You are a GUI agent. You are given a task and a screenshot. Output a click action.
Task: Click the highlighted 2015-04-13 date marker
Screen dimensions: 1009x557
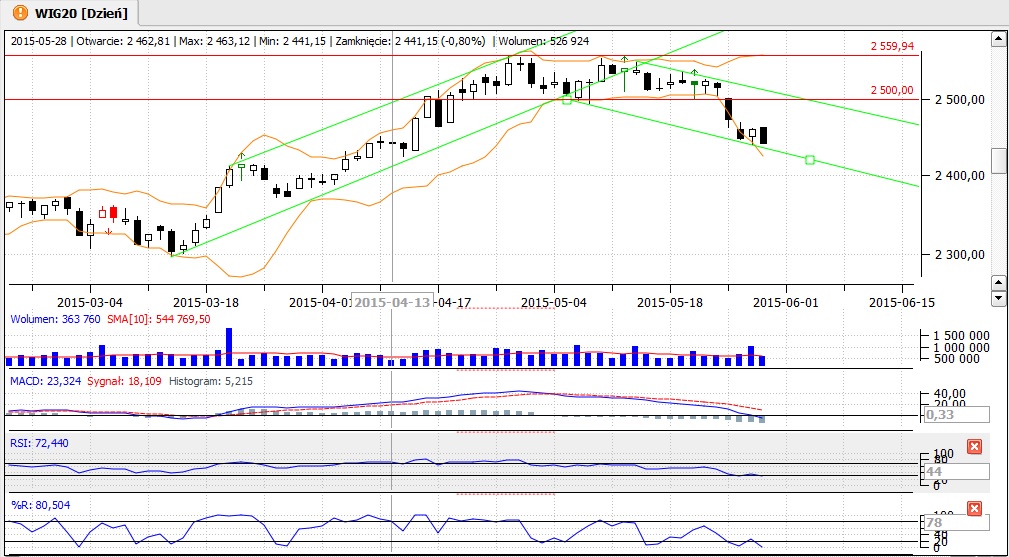click(x=392, y=302)
